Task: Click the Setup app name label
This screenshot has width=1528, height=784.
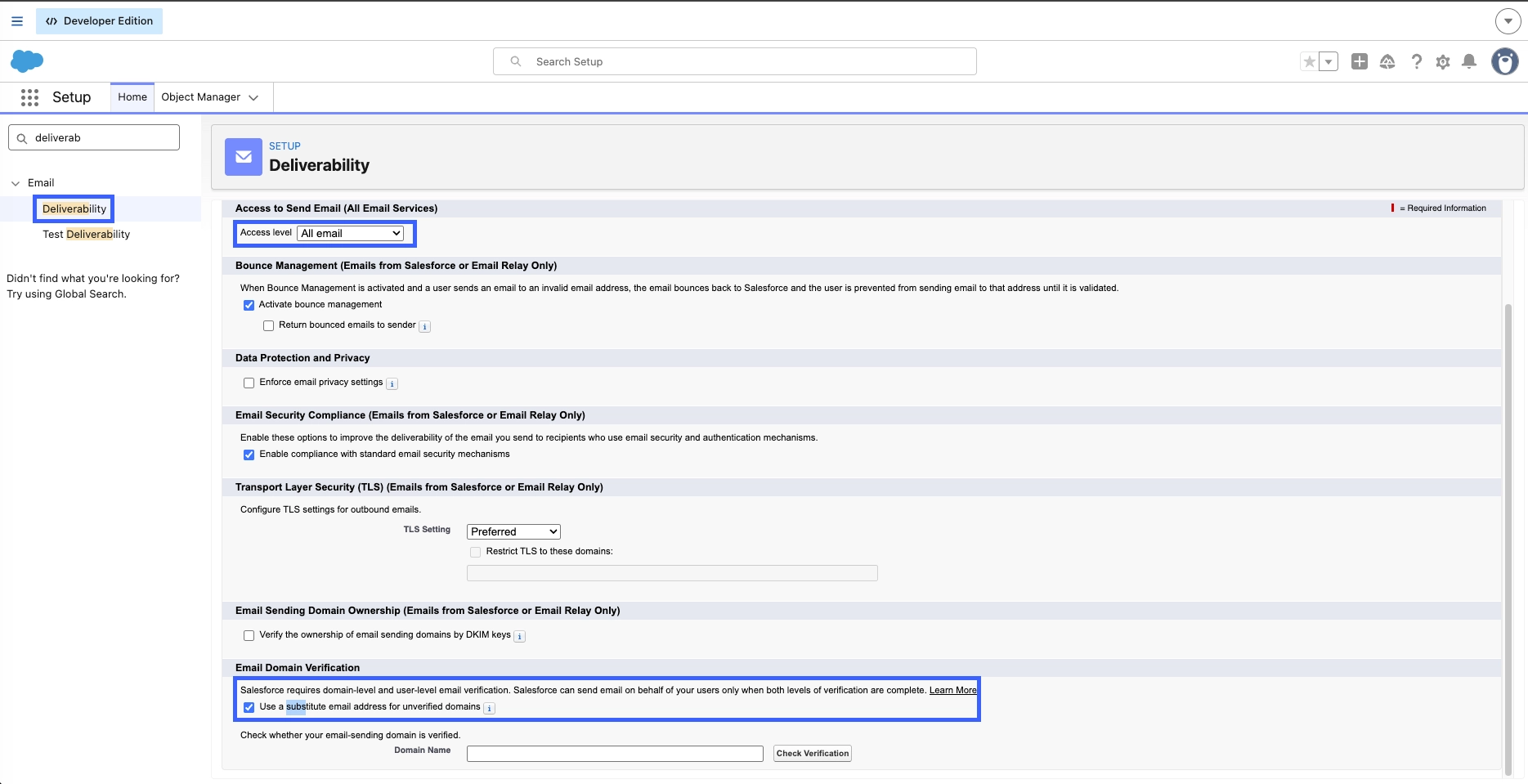Action: [x=72, y=97]
